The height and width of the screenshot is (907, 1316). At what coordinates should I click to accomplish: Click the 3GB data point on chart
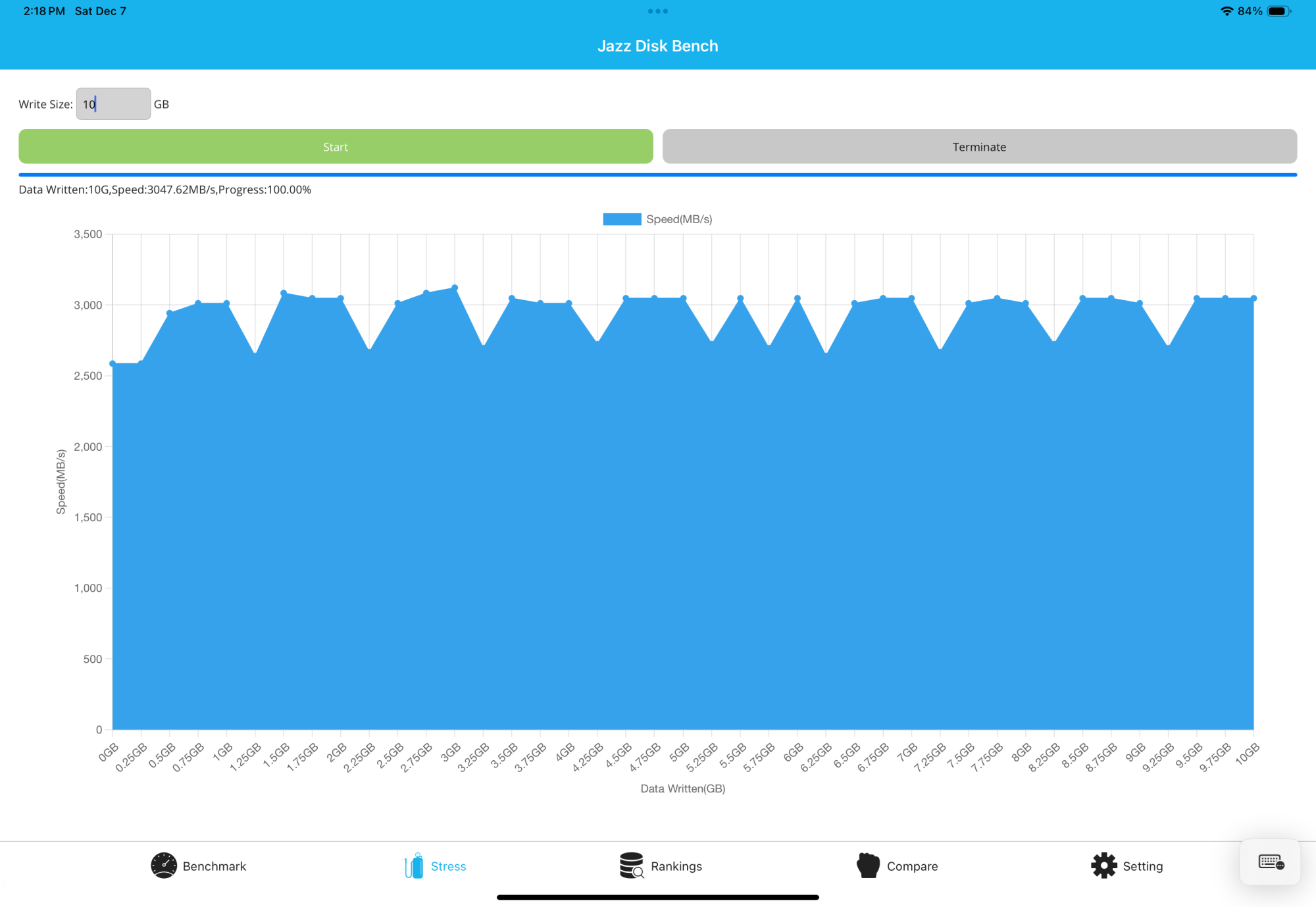click(x=455, y=288)
